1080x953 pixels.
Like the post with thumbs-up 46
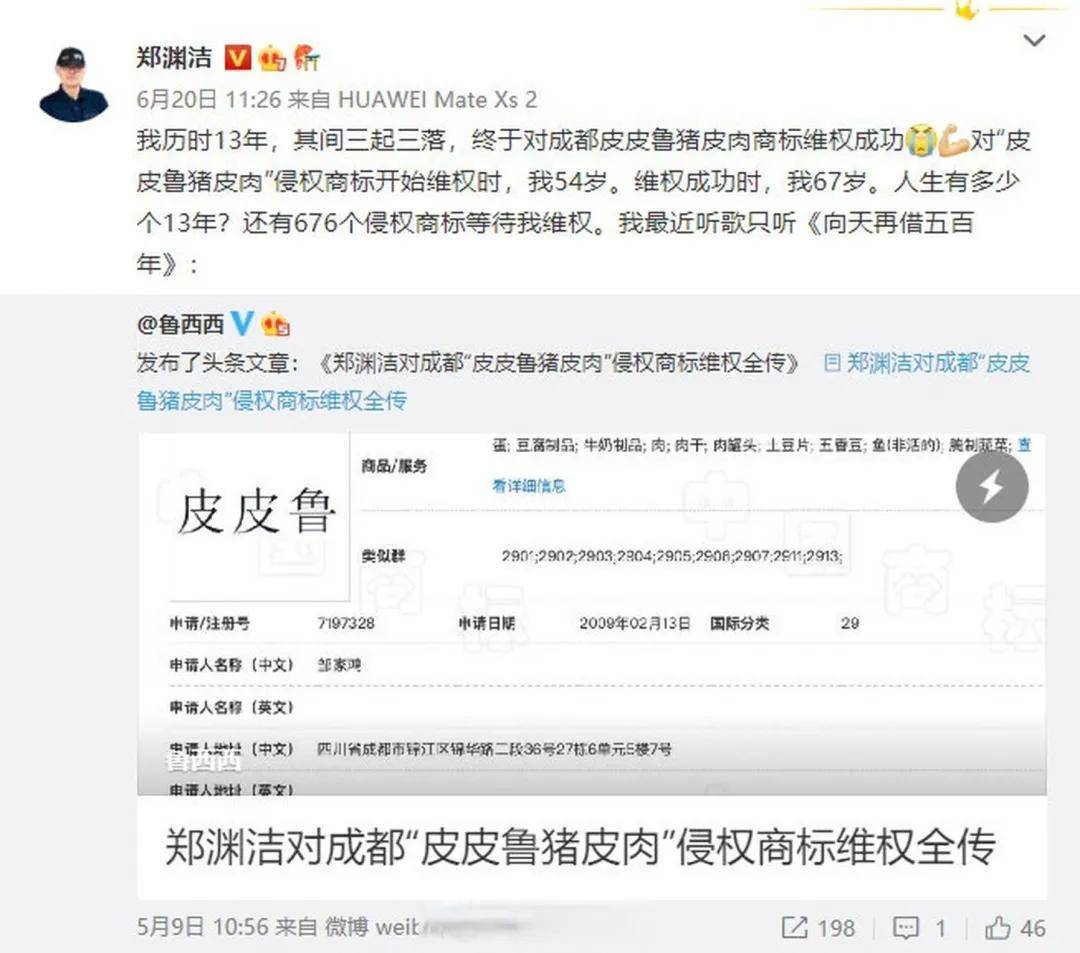point(1015,928)
